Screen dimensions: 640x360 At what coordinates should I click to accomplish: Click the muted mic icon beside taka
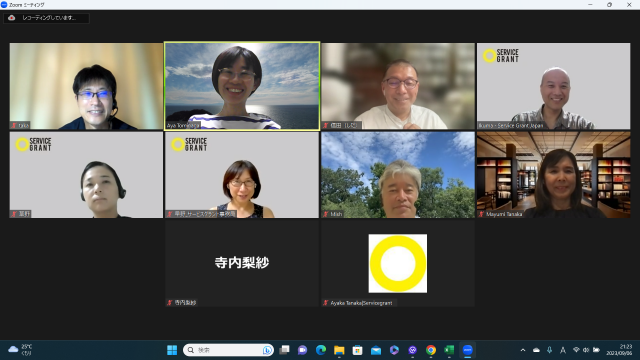point(14,126)
